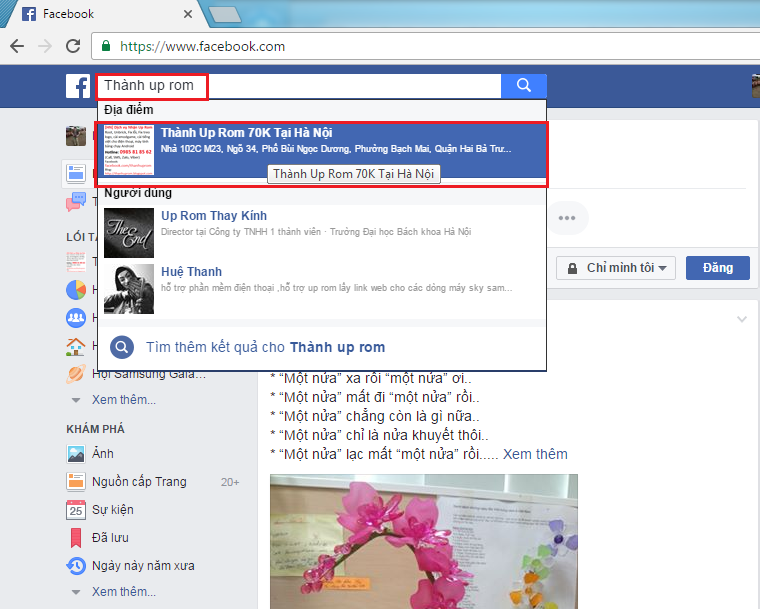
Task: Expand Xem thêm under shortcuts list
Action: point(123,400)
